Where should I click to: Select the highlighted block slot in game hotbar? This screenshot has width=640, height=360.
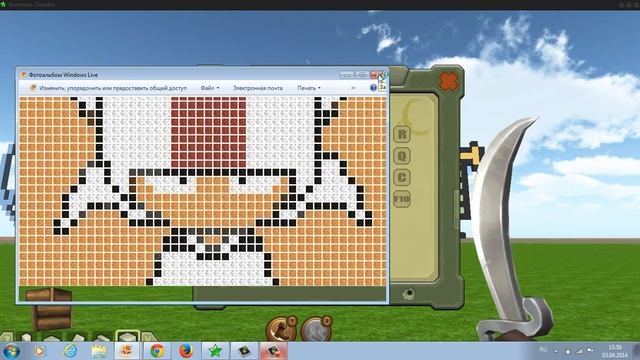coord(128,336)
